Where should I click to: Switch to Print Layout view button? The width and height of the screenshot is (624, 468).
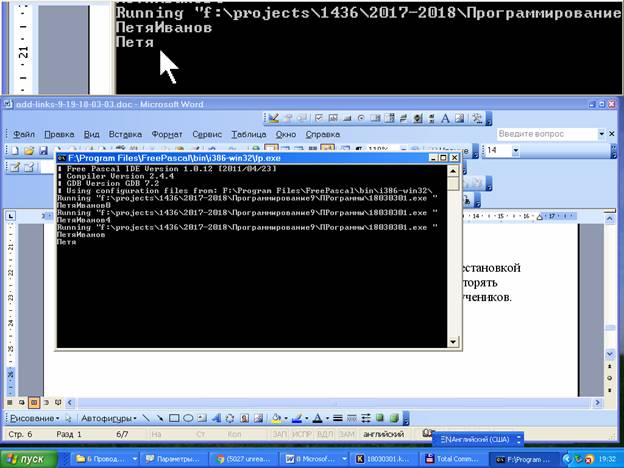(x=34, y=403)
